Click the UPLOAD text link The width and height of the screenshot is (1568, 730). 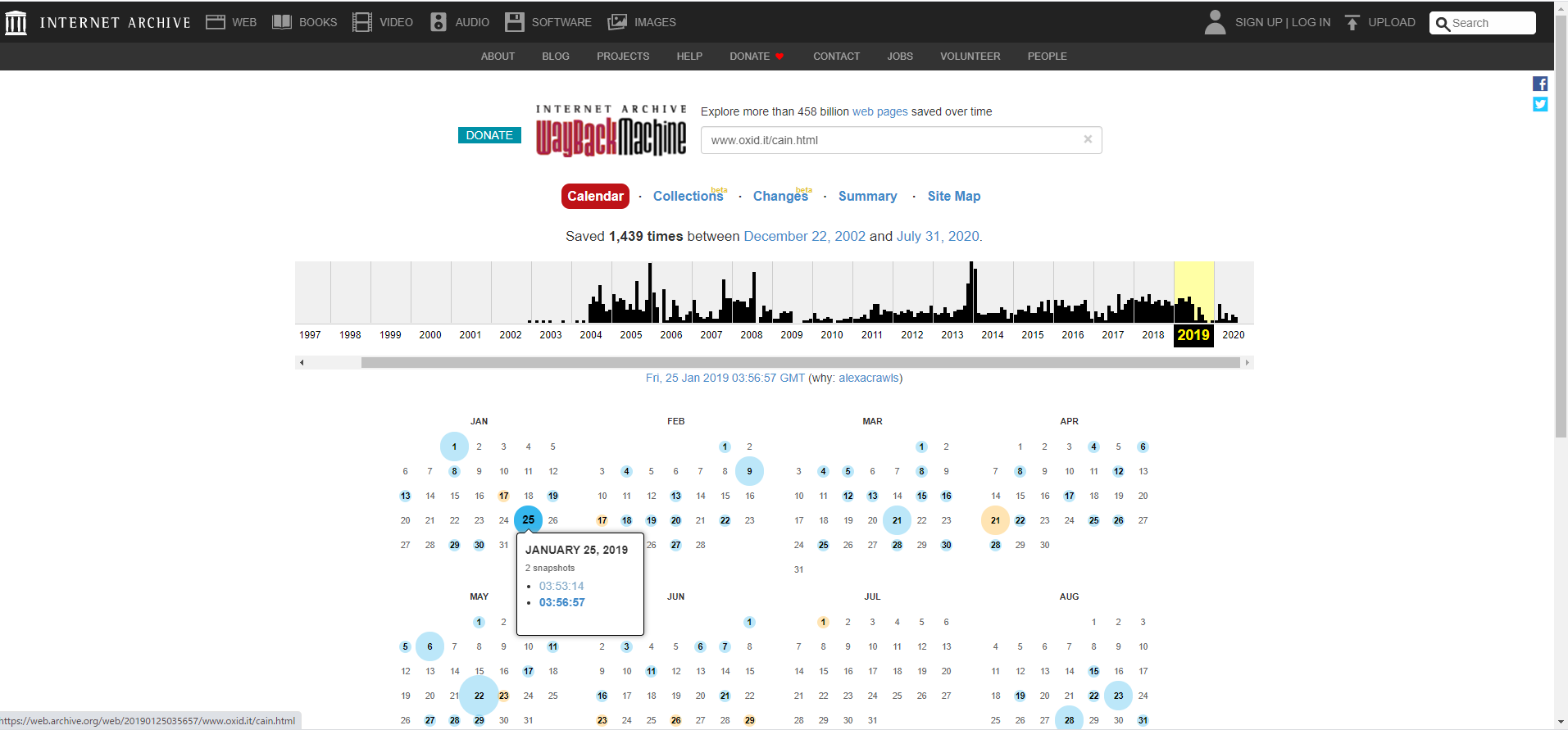1392,22
